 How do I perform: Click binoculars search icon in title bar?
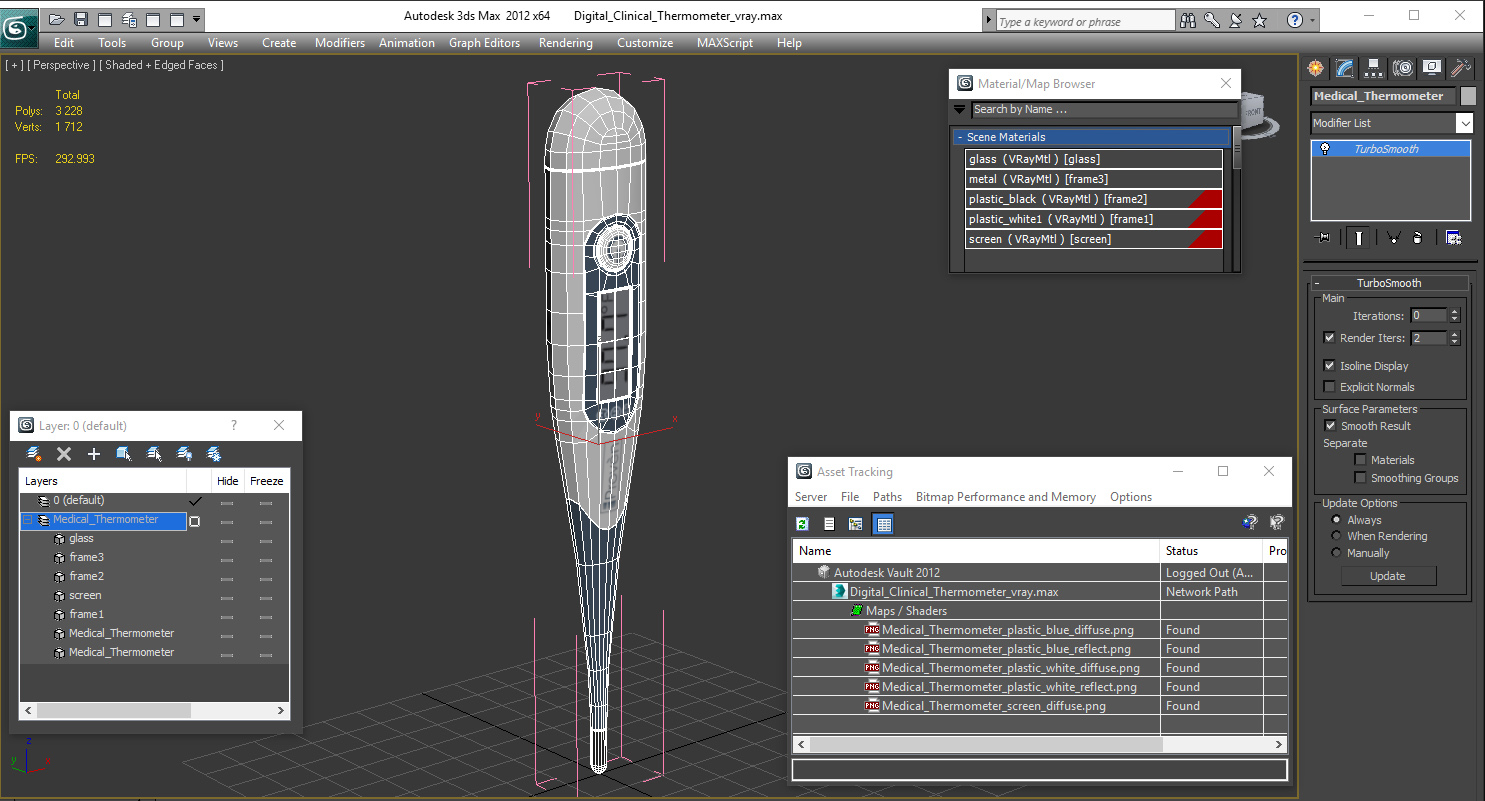click(1188, 20)
